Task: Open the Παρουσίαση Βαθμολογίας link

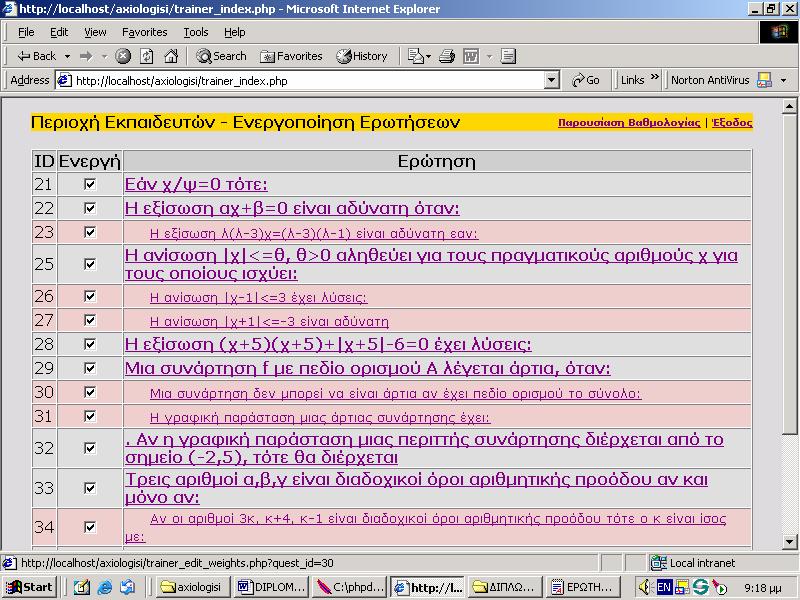Action: [x=629, y=122]
